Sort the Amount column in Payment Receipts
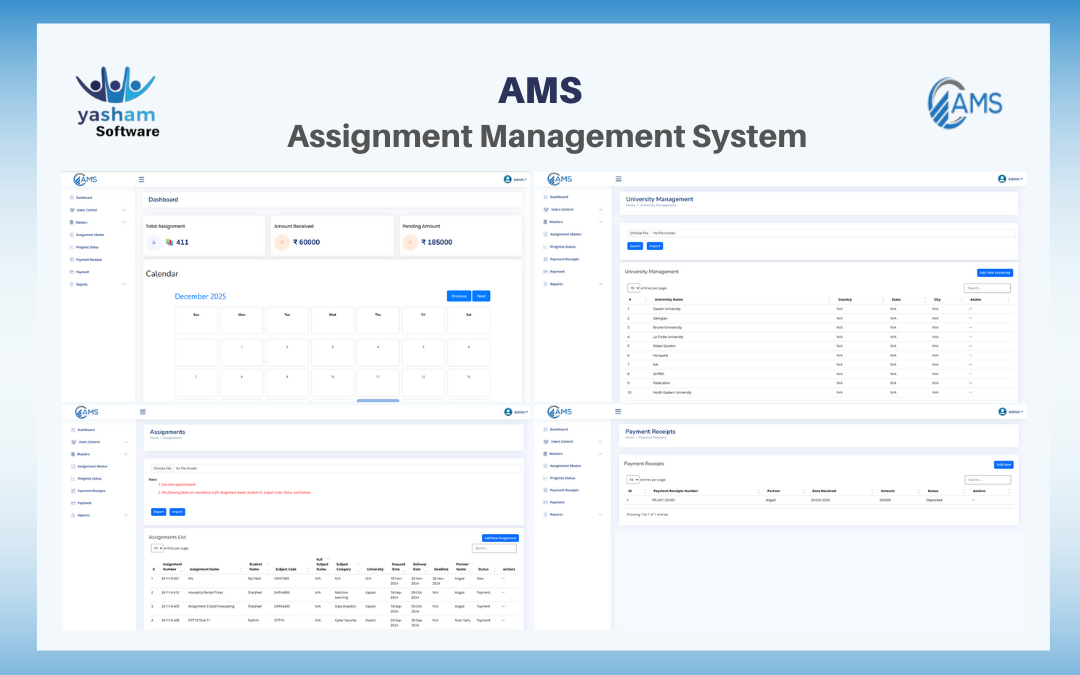The image size is (1080, 675). click(x=887, y=489)
